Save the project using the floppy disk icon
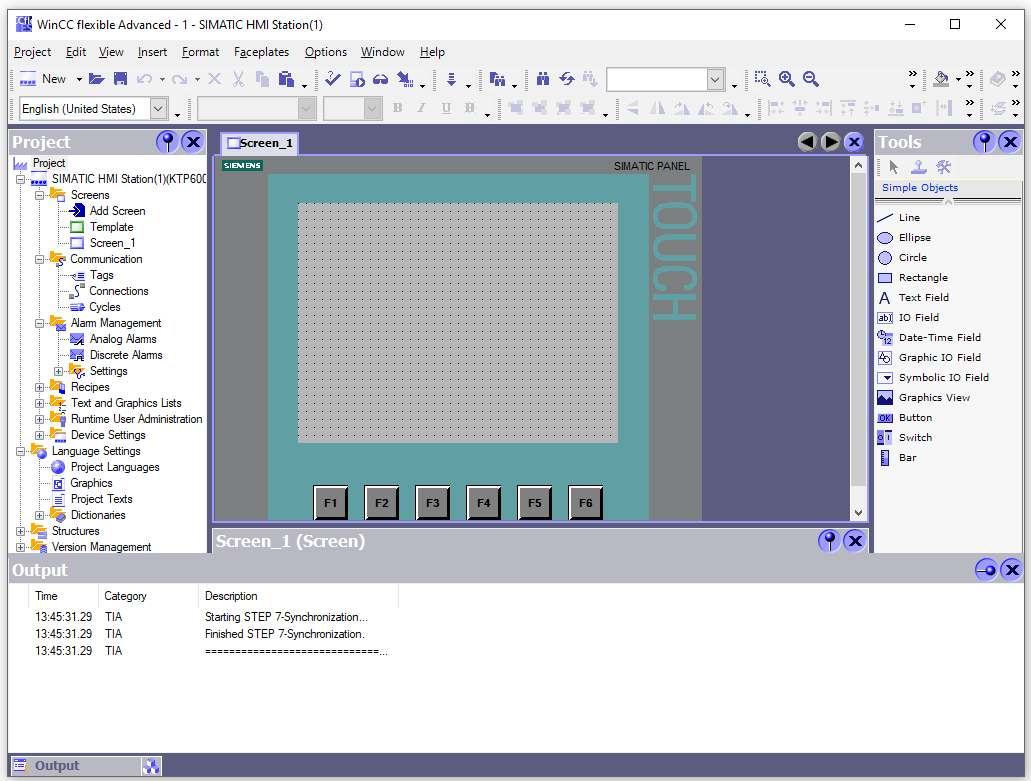The image size is (1031, 781). pyautogui.click(x=120, y=79)
